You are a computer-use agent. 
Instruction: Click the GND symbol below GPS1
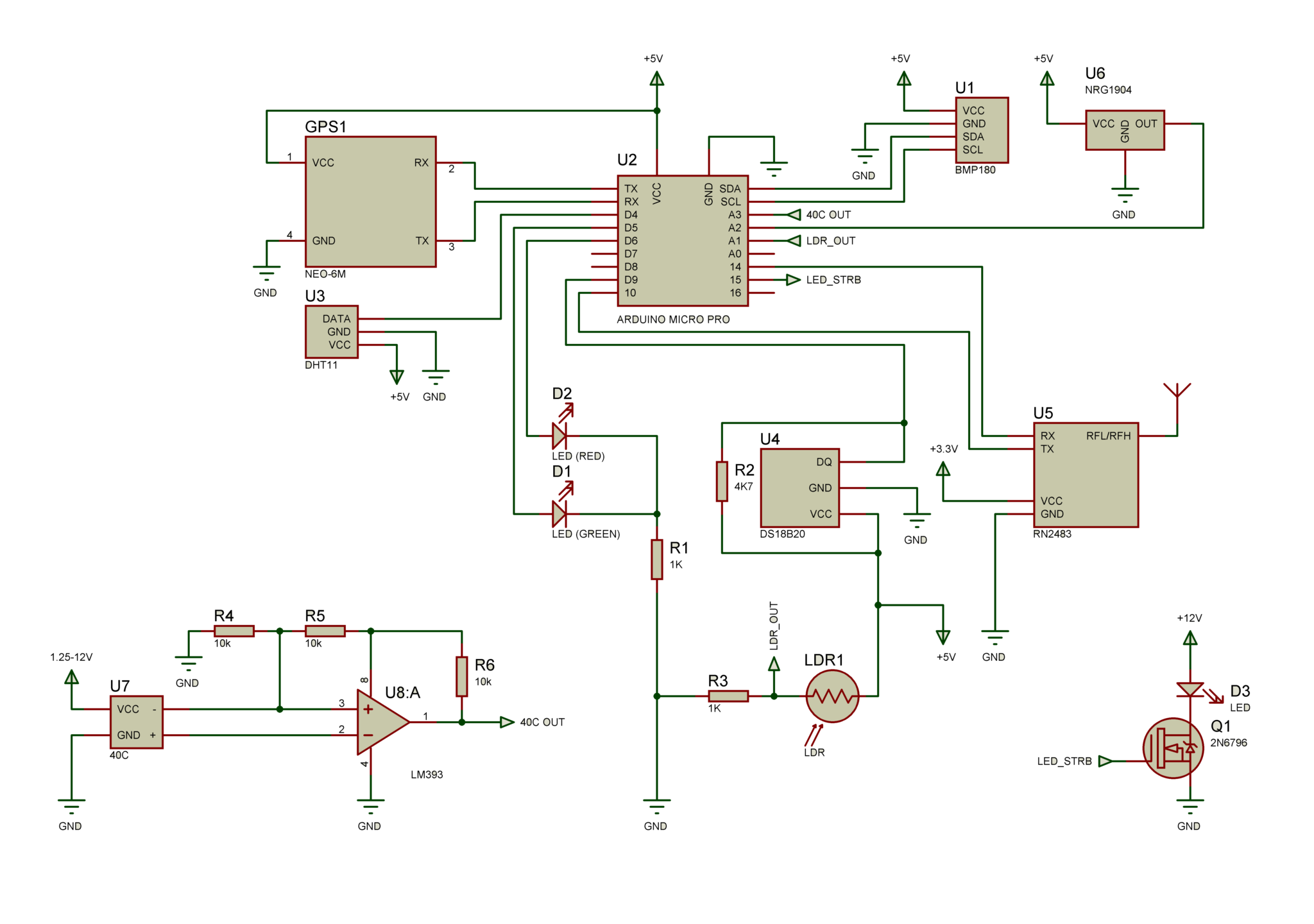[x=266, y=273]
